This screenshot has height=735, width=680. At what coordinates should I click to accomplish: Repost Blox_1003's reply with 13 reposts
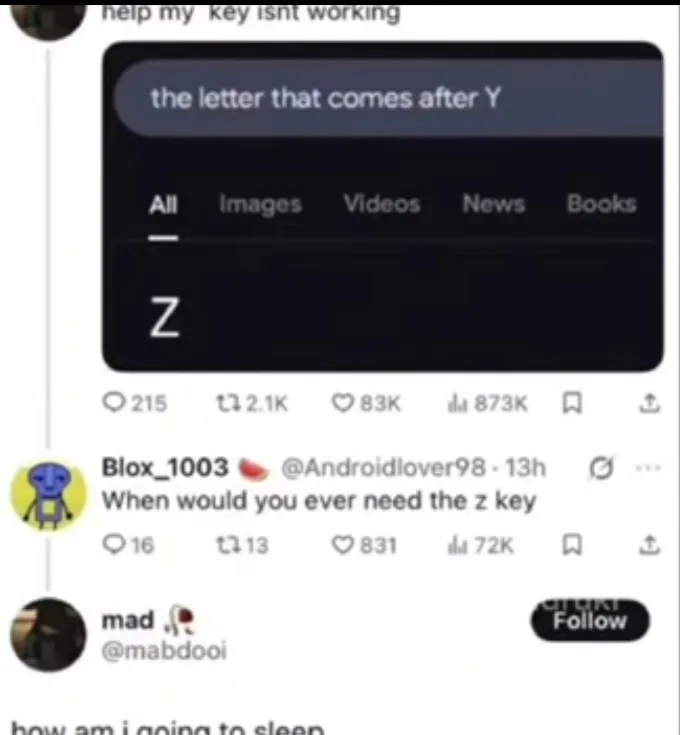click(242, 545)
